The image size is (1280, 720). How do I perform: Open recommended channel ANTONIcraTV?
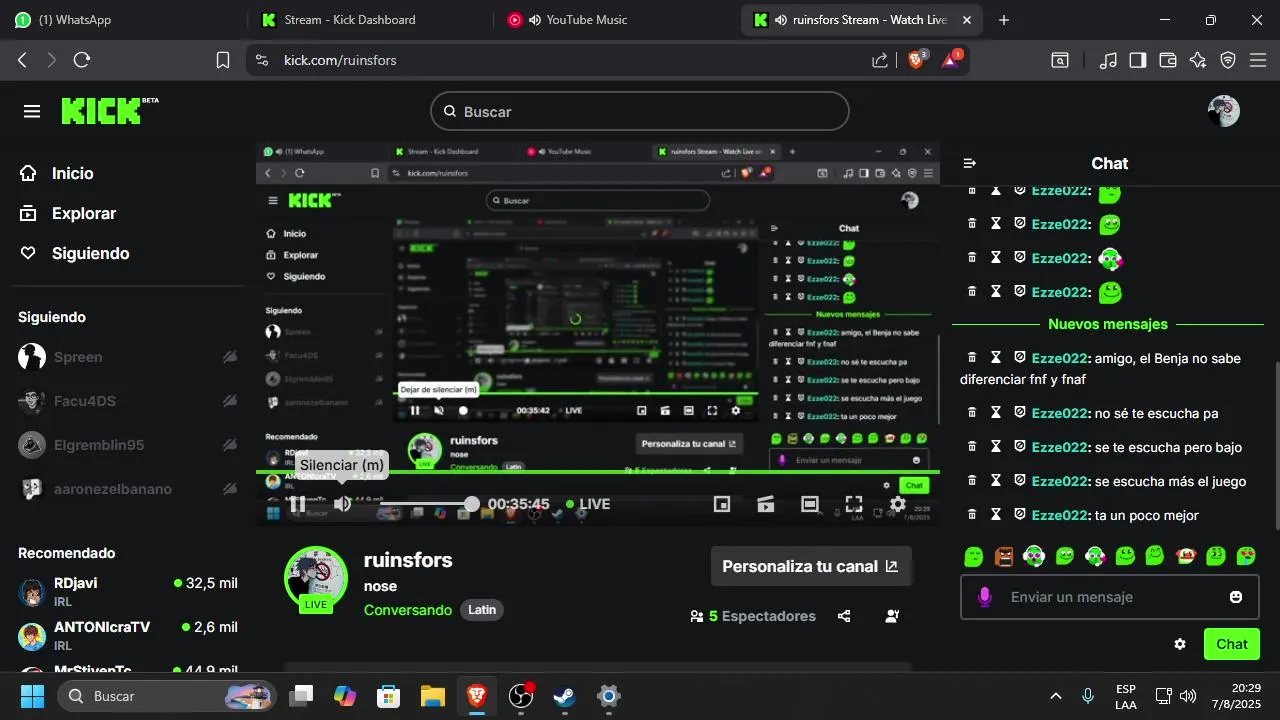coord(128,635)
